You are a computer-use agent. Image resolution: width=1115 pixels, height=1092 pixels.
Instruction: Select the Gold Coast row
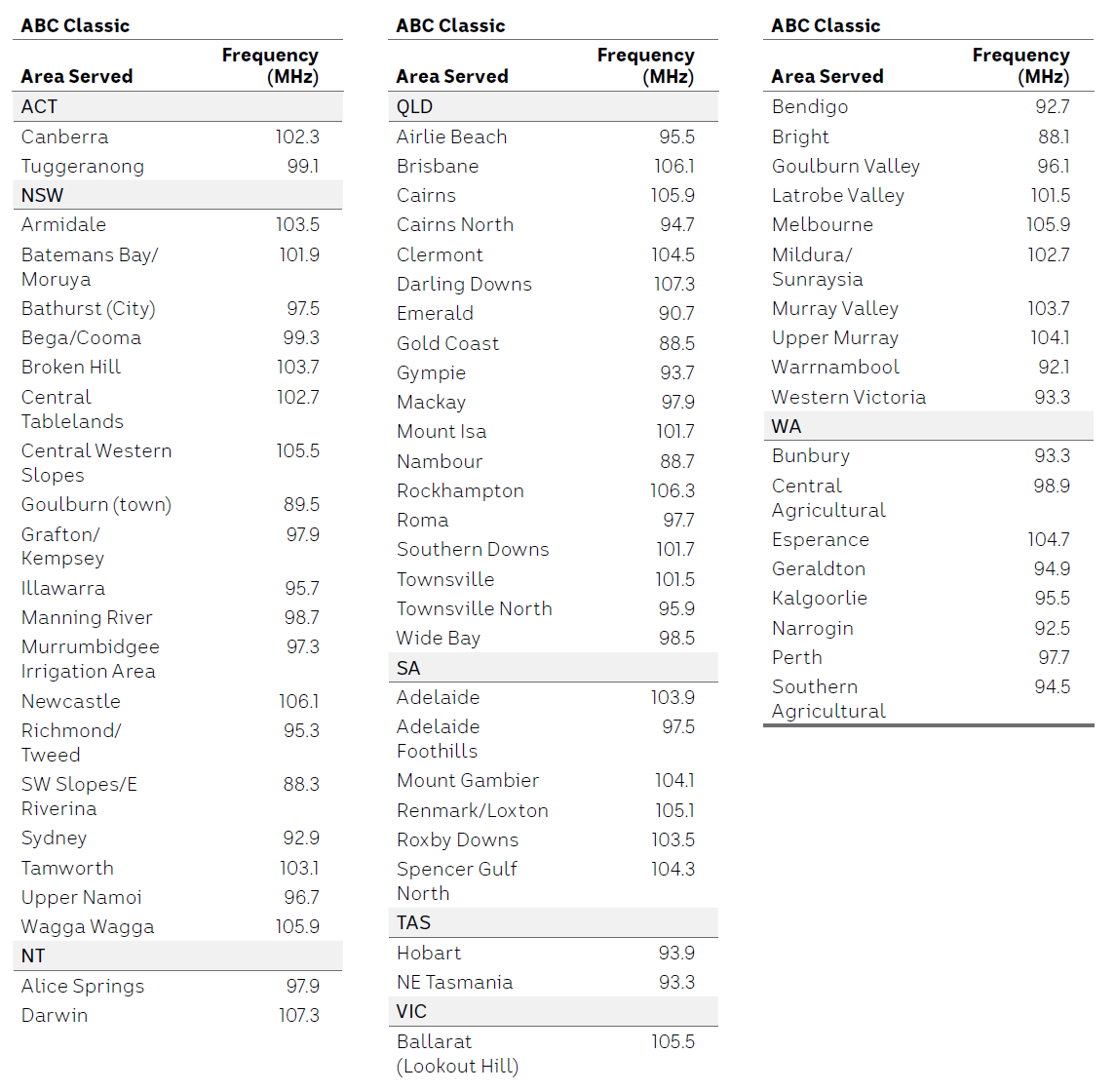tap(554, 343)
